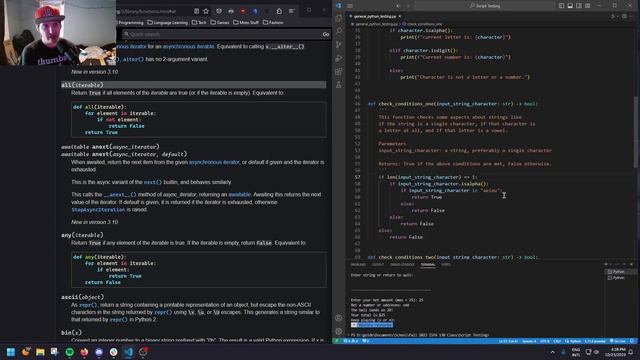This screenshot has height=360, width=640.
Task: Open the browser extensions puzzle icon
Action: click(279, 11)
